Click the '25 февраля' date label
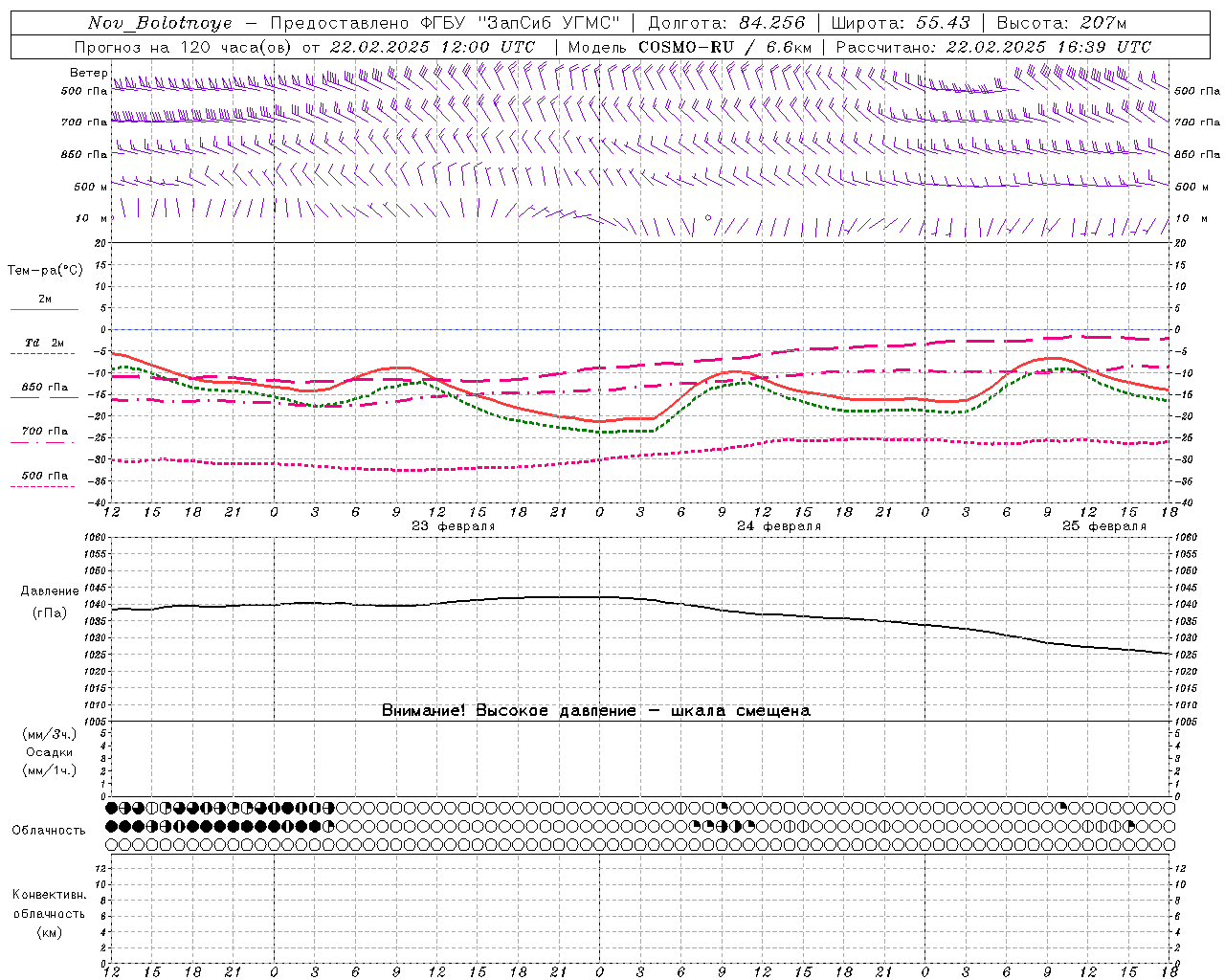This screenshot has width=1225, height=980. click(1104, 526)
